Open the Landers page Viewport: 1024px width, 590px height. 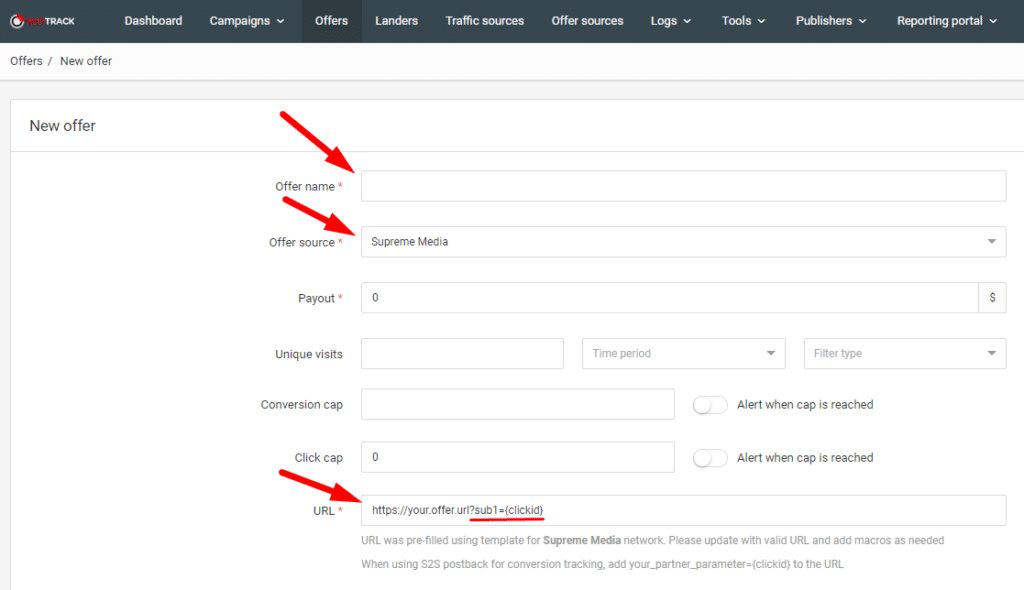tap(396, 21)
